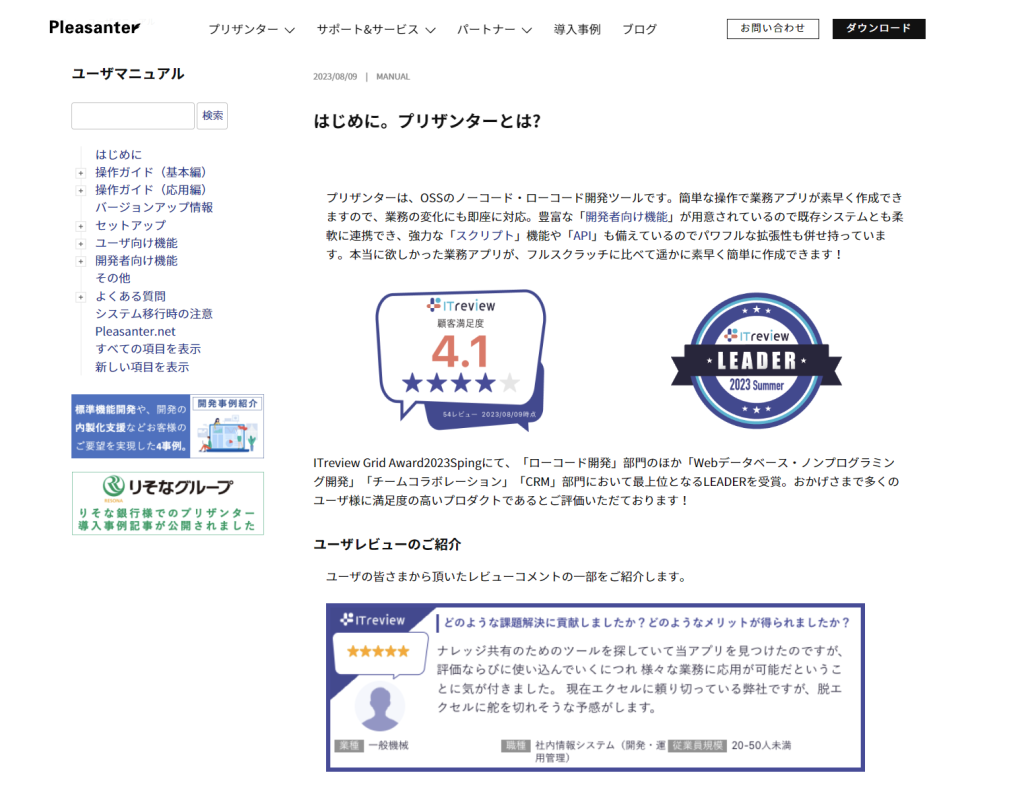This screenshot has width=1024, height=794.
Task: Open システム移行時の注意 in the sidebar
Action: pyautogui.click(x=154, y=314)
